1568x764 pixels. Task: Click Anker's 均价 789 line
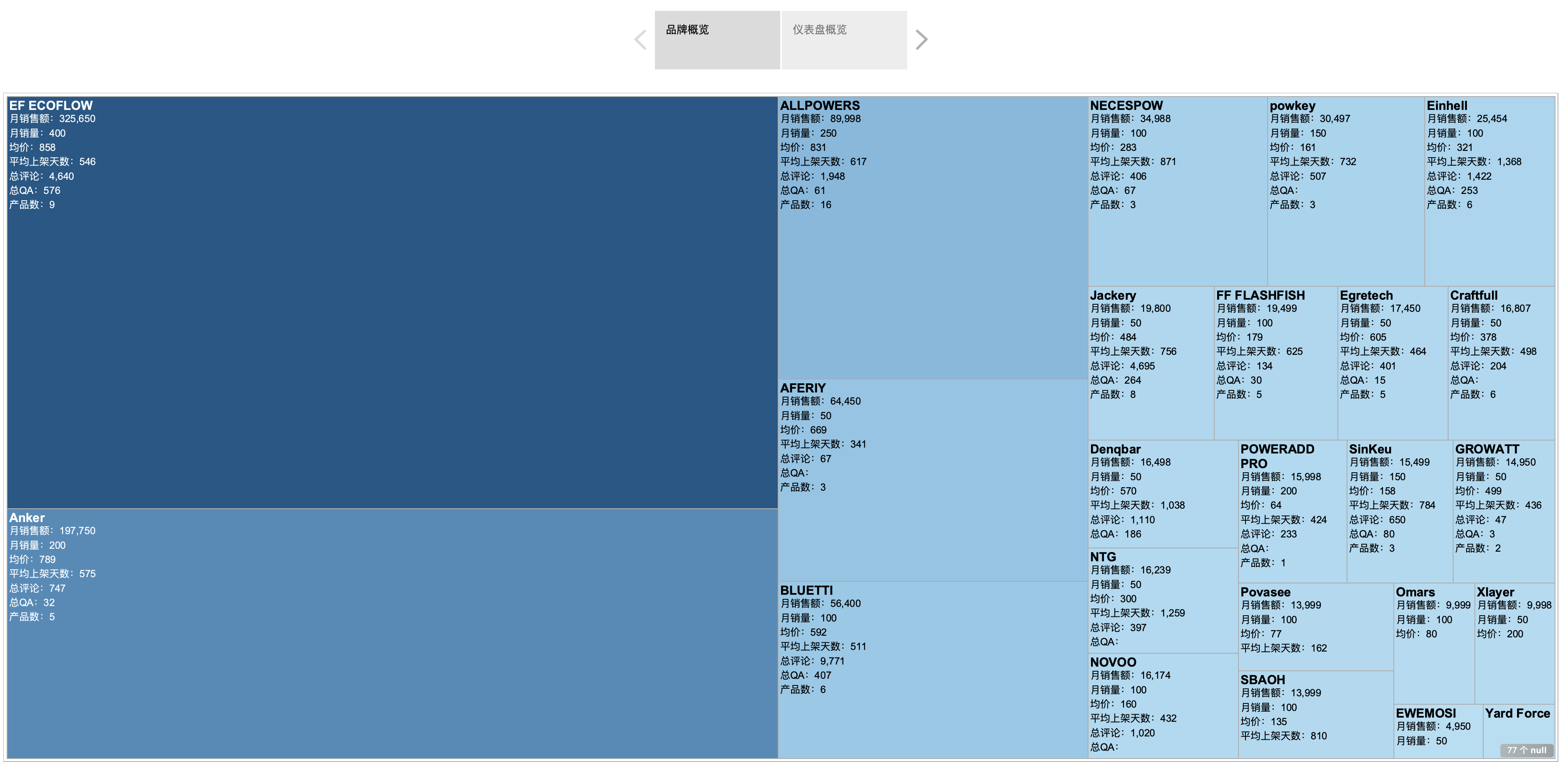(x=32, y=560)
